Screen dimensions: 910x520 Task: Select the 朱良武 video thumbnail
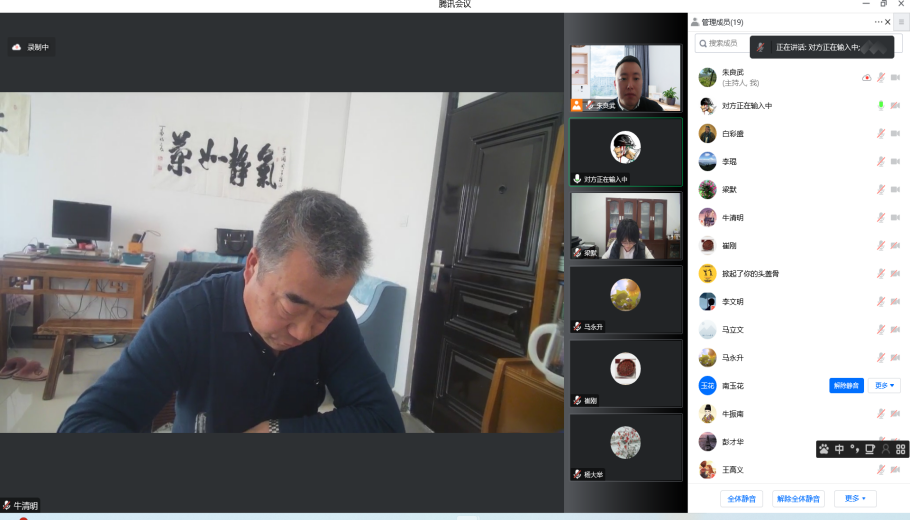625,78
